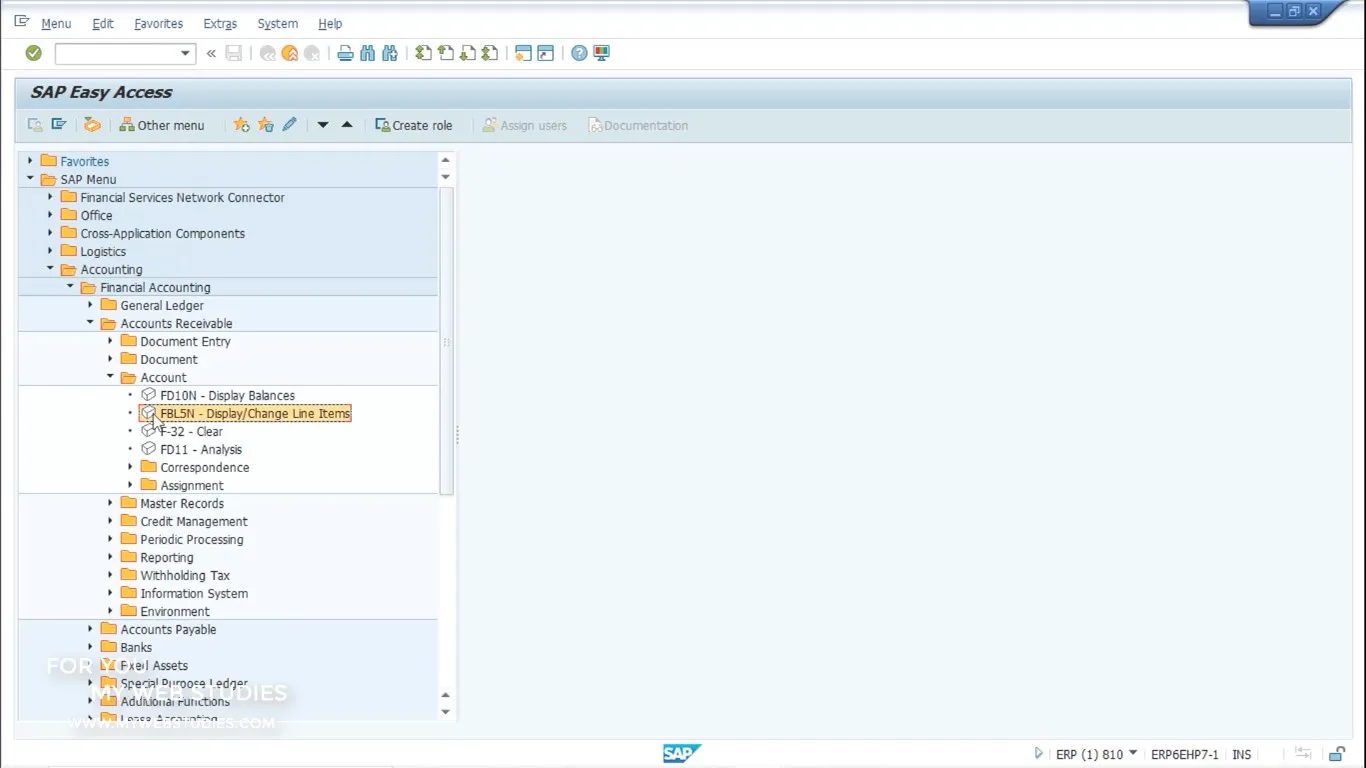Collapse the Accounting folder

(50, 269)
